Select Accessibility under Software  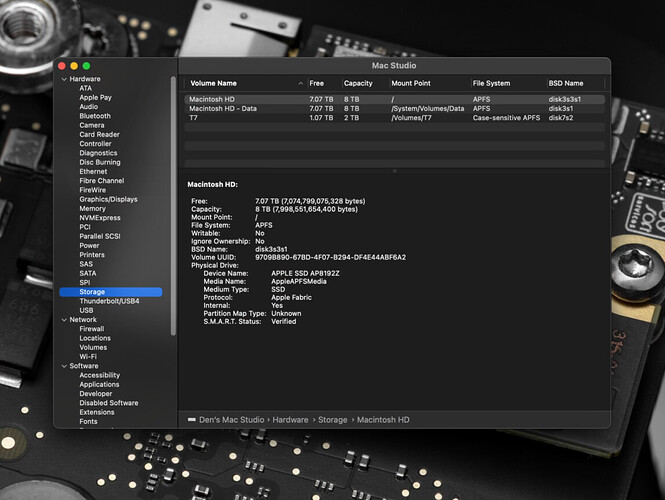point(100,375)
